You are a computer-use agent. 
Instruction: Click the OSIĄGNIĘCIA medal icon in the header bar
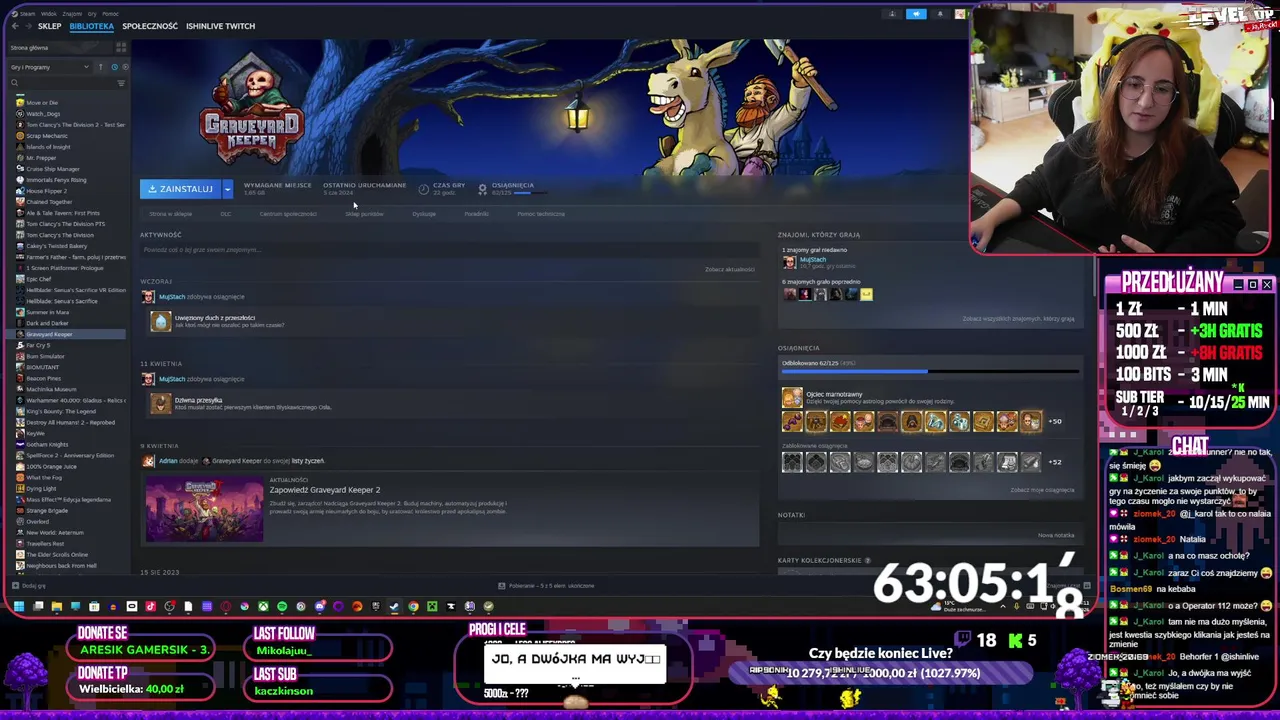click(x=482, y=188)
